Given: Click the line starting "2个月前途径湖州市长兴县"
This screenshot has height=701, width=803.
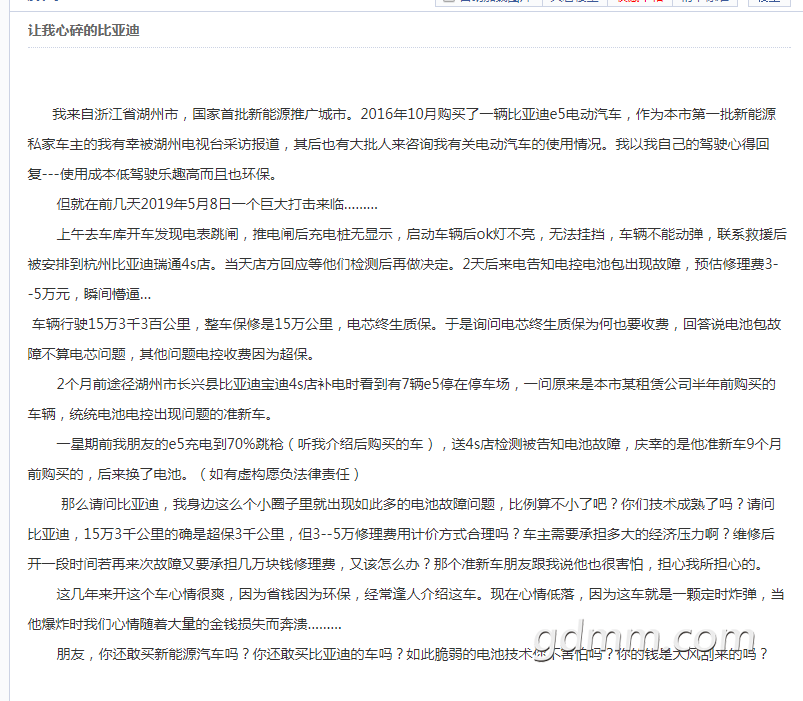Looking at the screenshot, I should [416, 384].
